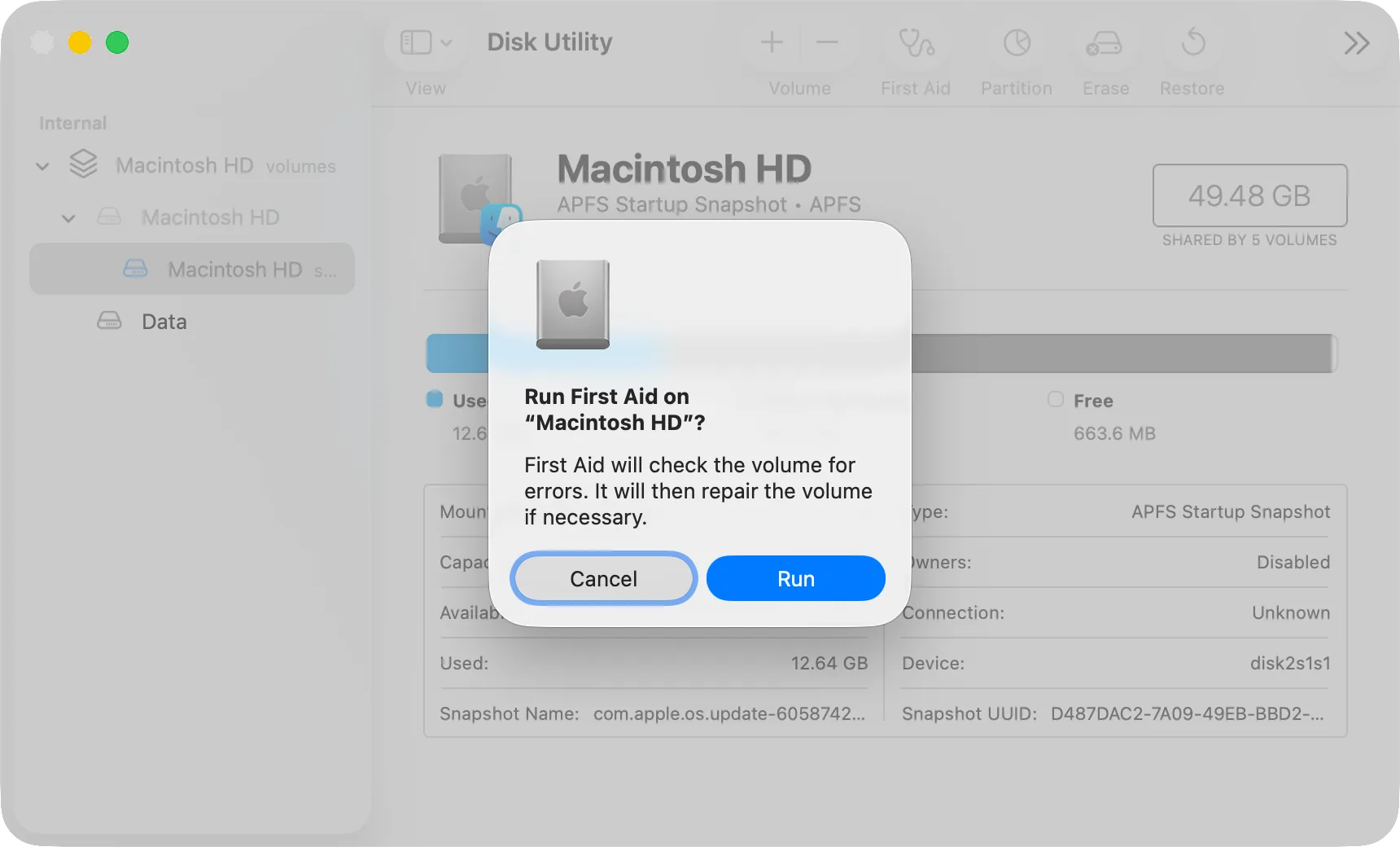Click the yellow minimize window button
This screenshot has width=1400, height=847.
tap(80, 42)
